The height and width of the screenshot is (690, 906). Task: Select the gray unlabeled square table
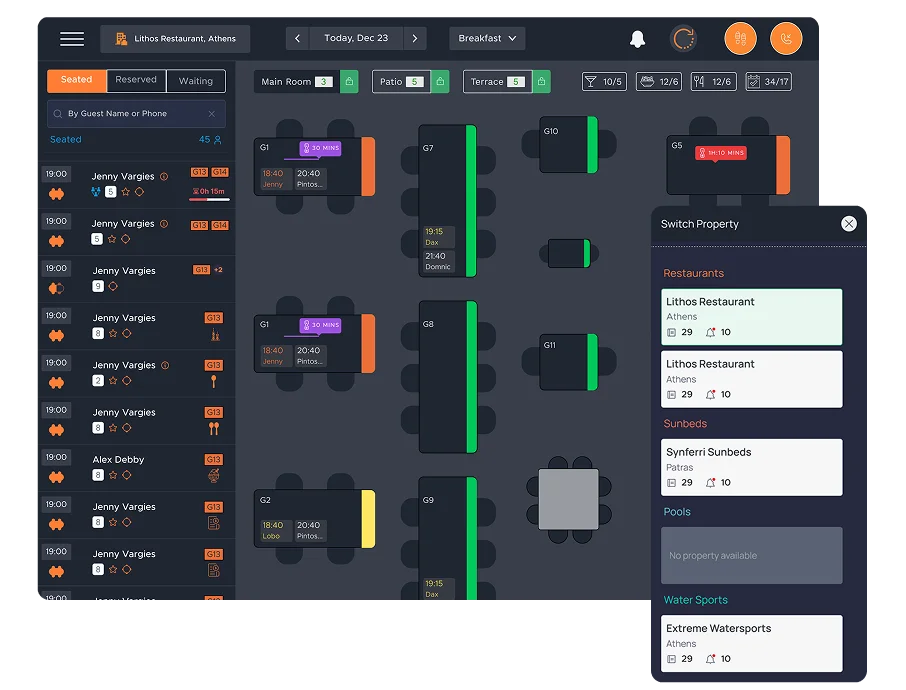pos(569,499)
